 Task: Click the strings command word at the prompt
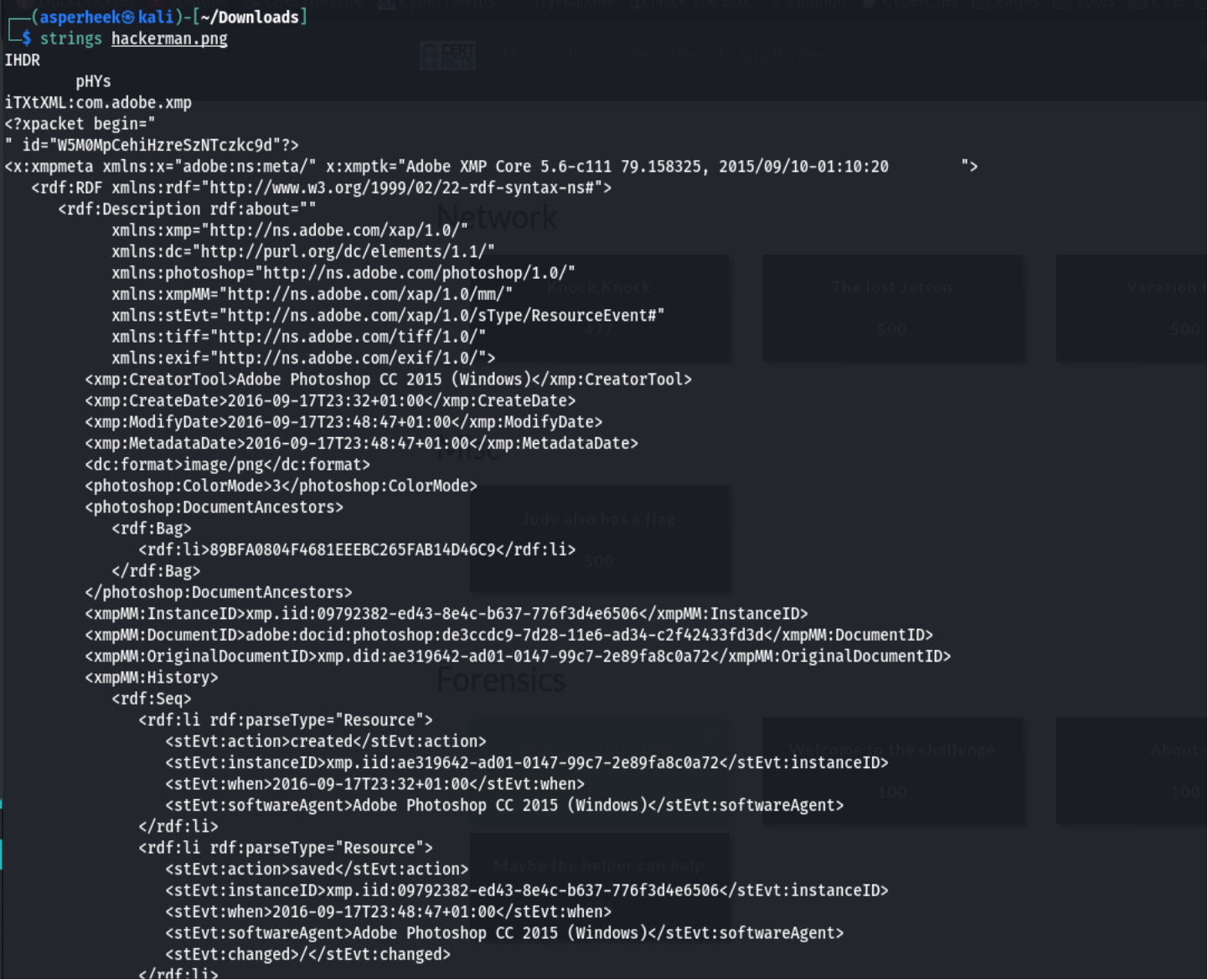click(71, 39)
